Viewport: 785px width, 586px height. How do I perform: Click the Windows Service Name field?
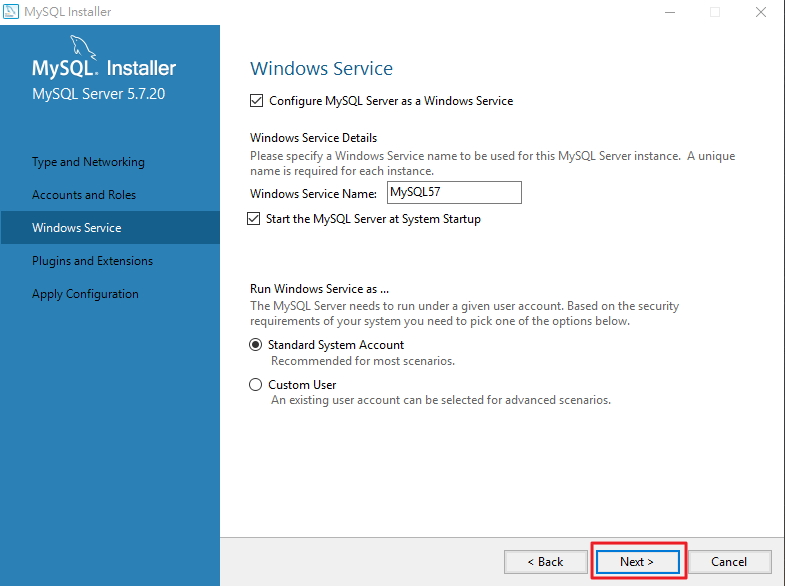[x=454, y=193]
